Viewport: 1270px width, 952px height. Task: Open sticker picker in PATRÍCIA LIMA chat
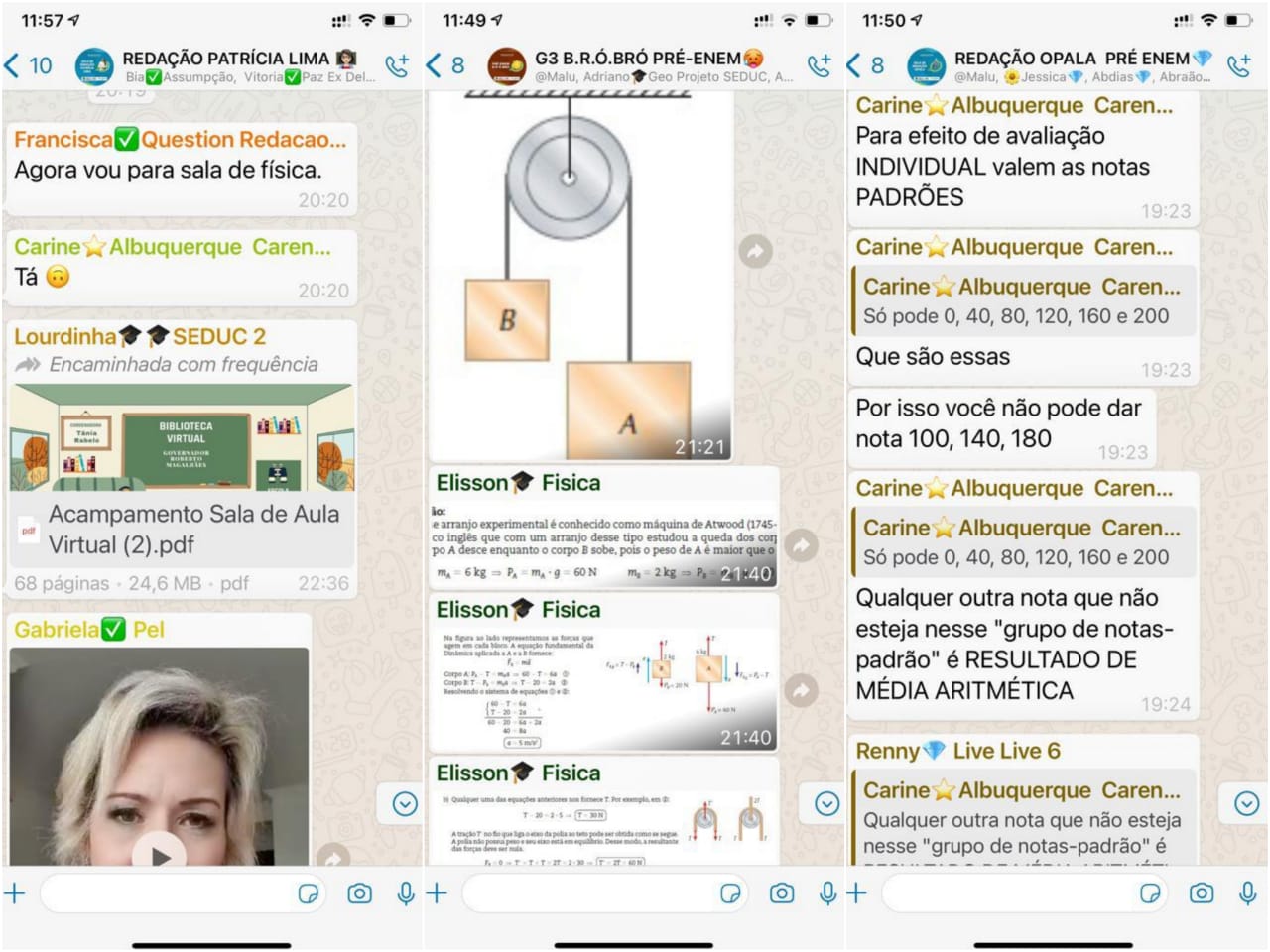309,893
